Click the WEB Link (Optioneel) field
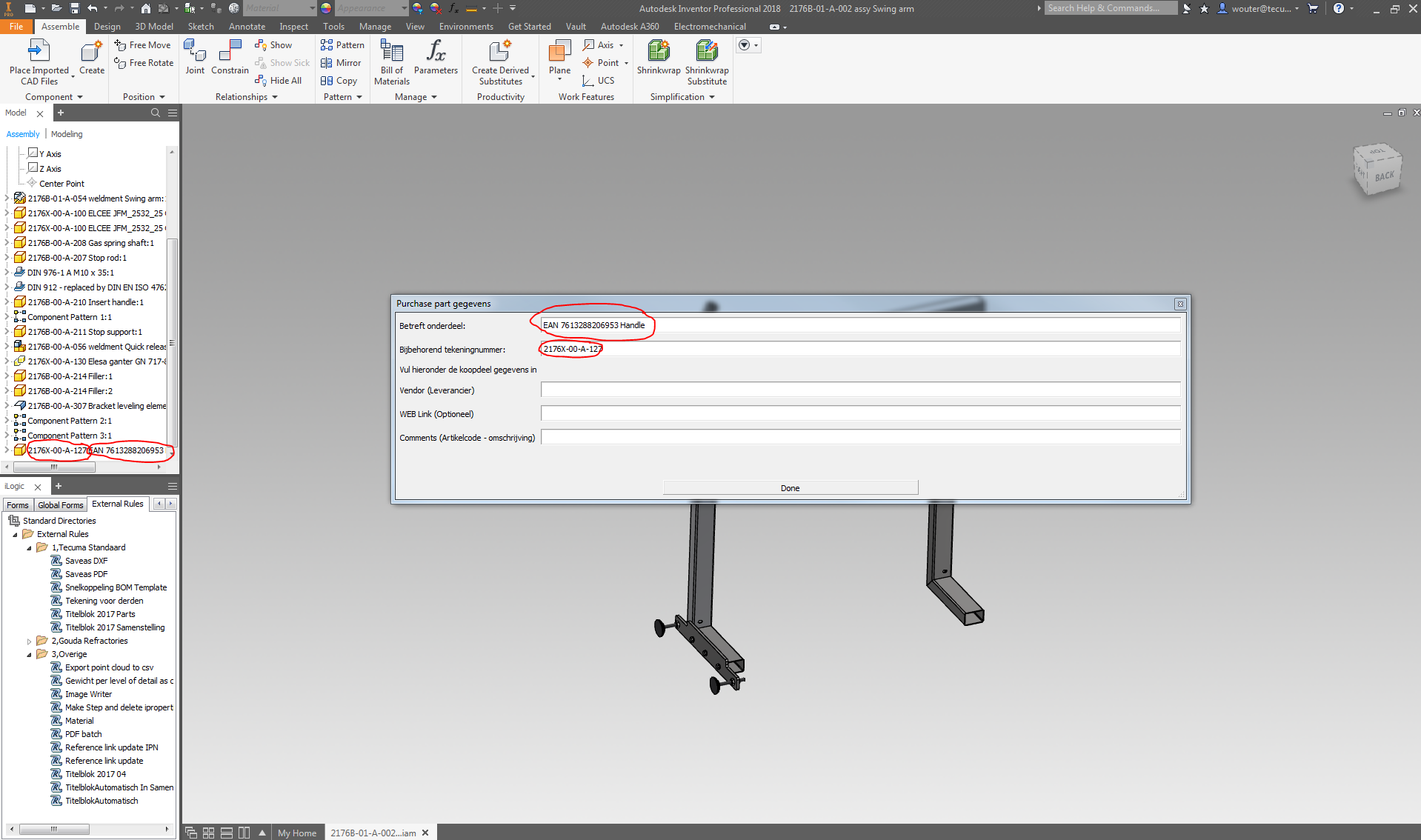This screenshot has height=840, width=1421. tap(860, 413)
